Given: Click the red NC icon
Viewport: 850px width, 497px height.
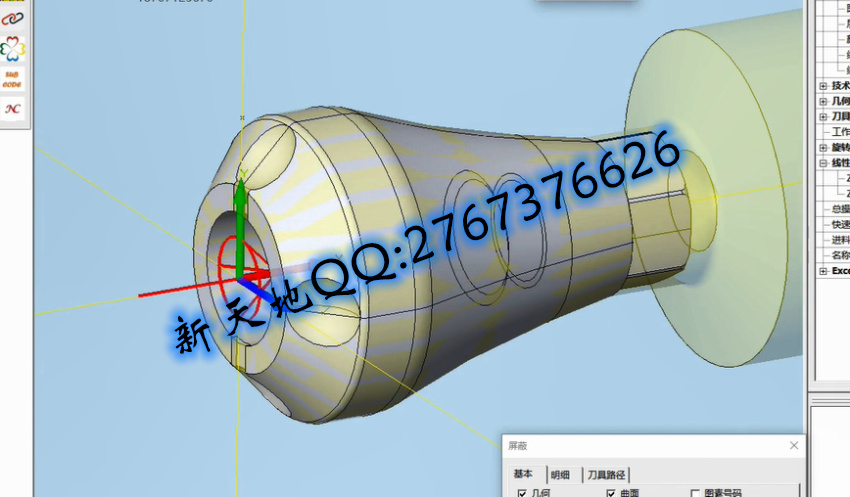Looking at the screenshot, I should [x=12, y=109].
